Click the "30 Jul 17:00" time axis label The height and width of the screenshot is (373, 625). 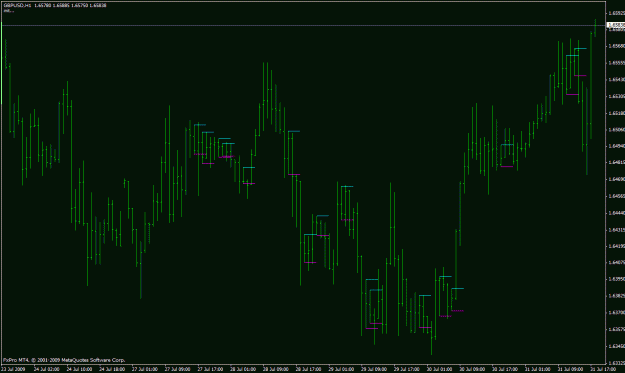(x=504, y=369)
